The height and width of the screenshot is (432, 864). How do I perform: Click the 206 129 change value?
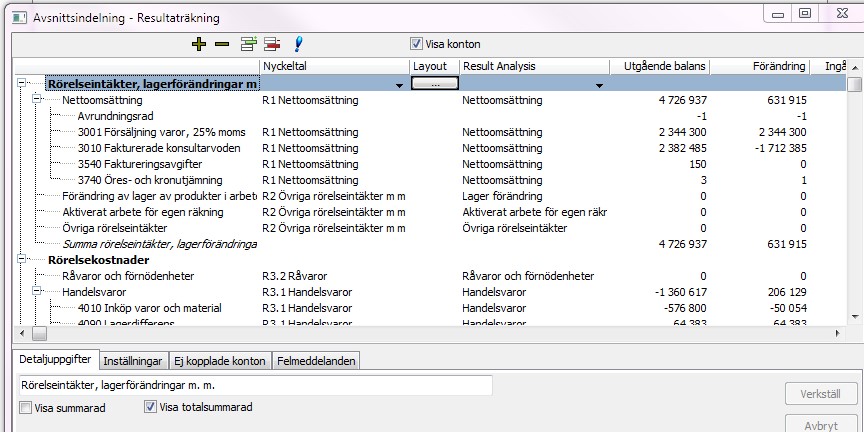(x=787, y=292)
